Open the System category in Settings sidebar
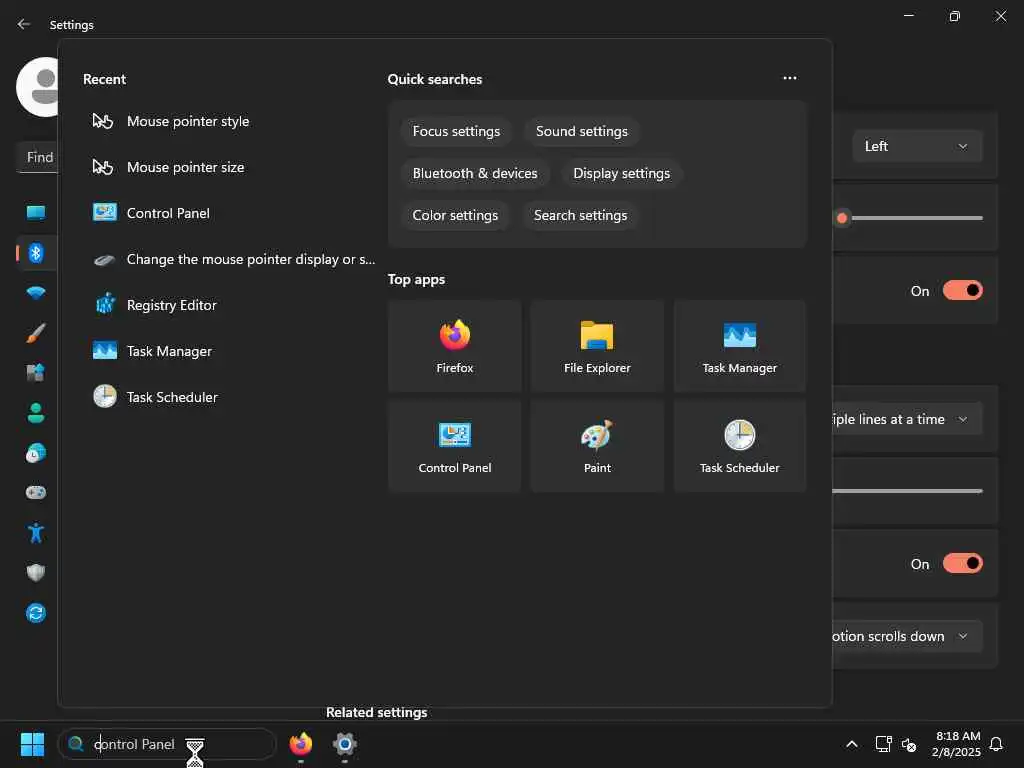This screenshot has width=1024, height=768. point(36,212)
